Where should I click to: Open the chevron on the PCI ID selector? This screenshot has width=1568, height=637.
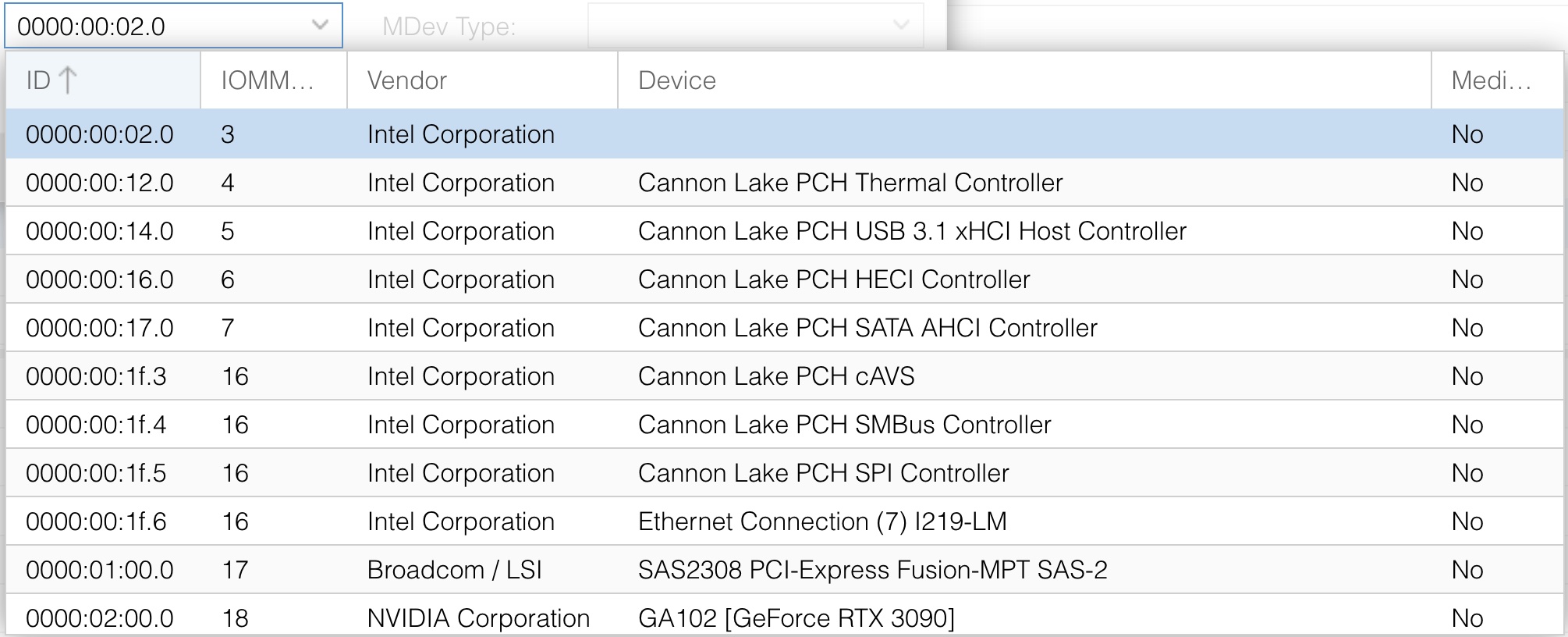coord(320,27)
